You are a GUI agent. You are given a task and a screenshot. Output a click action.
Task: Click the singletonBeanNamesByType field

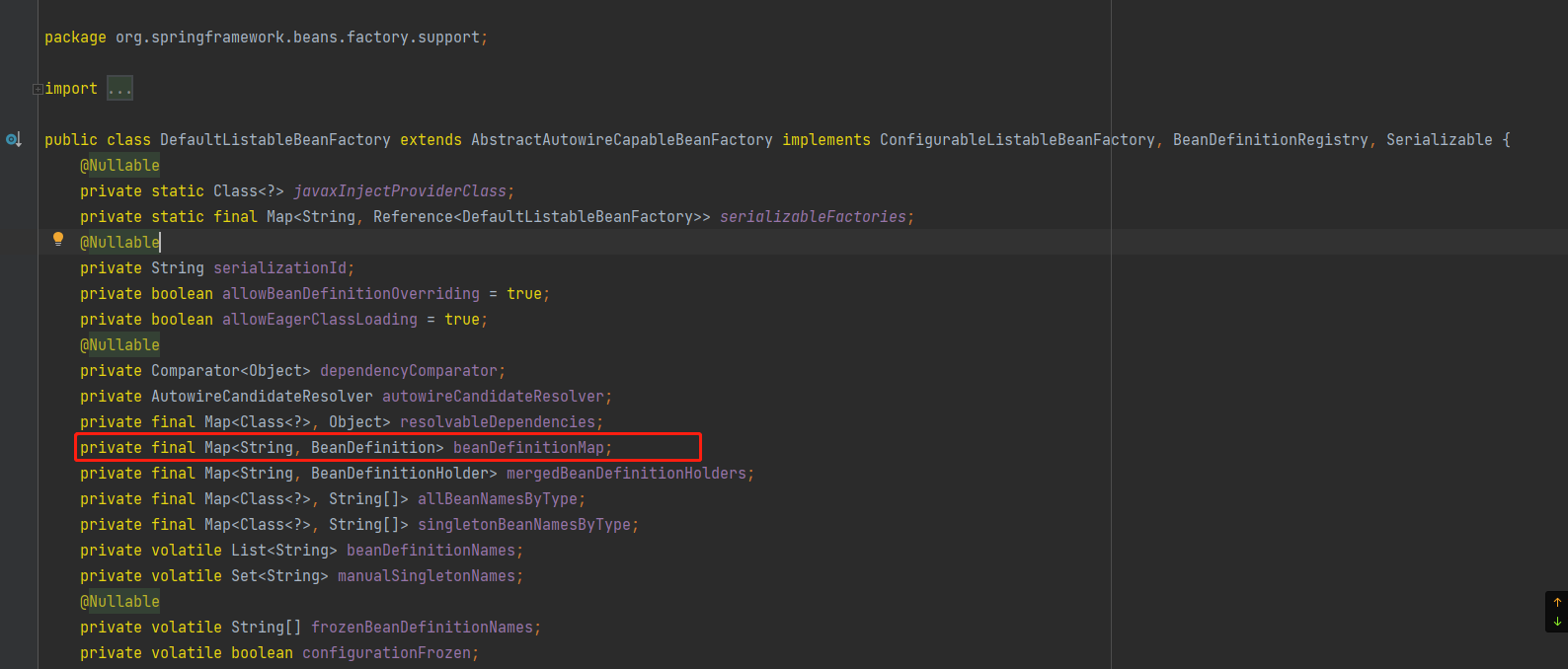click(x=524, y=525)
